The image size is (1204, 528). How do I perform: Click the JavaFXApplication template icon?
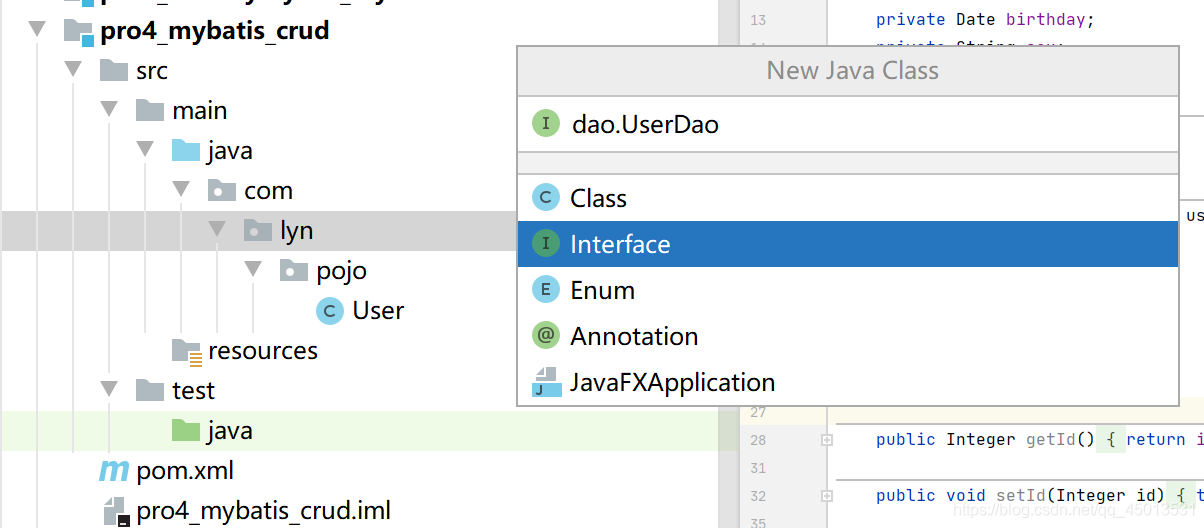[x=545, y=382]
